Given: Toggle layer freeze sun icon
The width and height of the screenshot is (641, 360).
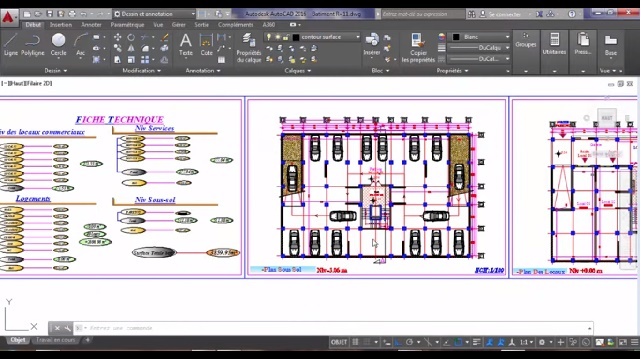Looking at the screenshot, I should pyautogui.click(x=278, y=37).
